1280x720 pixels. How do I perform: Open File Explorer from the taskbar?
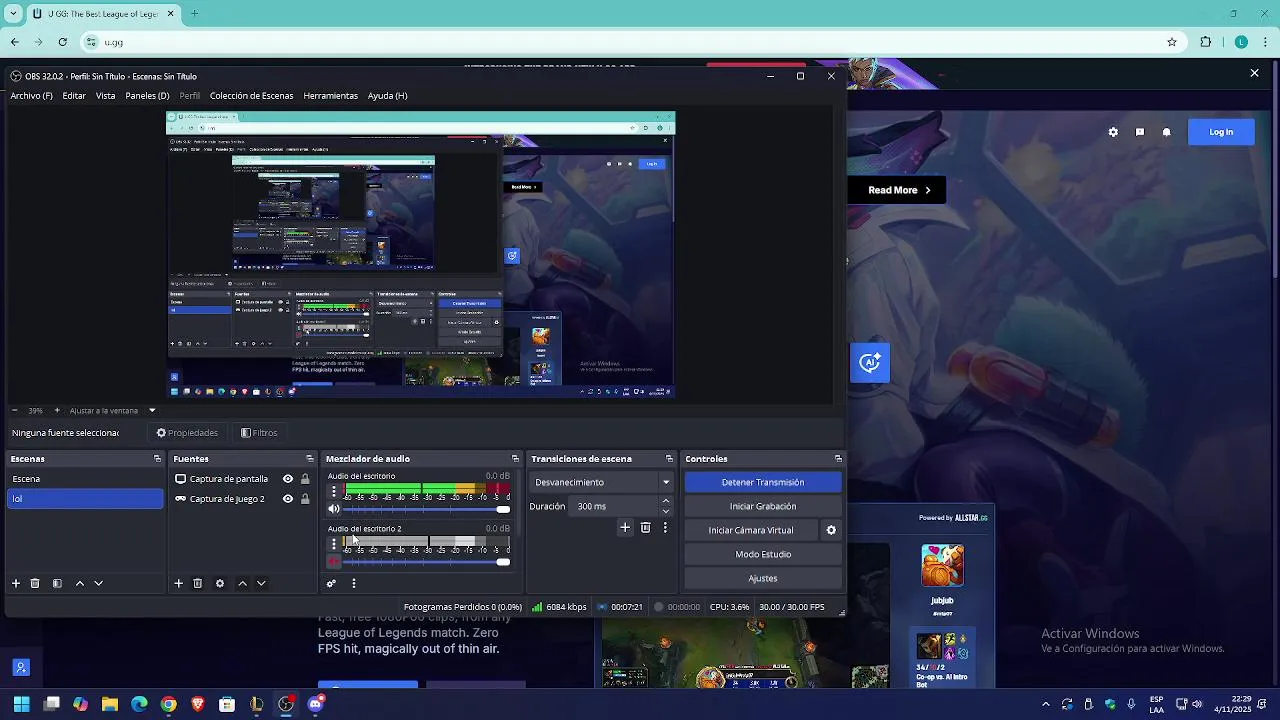pos(110,704)
